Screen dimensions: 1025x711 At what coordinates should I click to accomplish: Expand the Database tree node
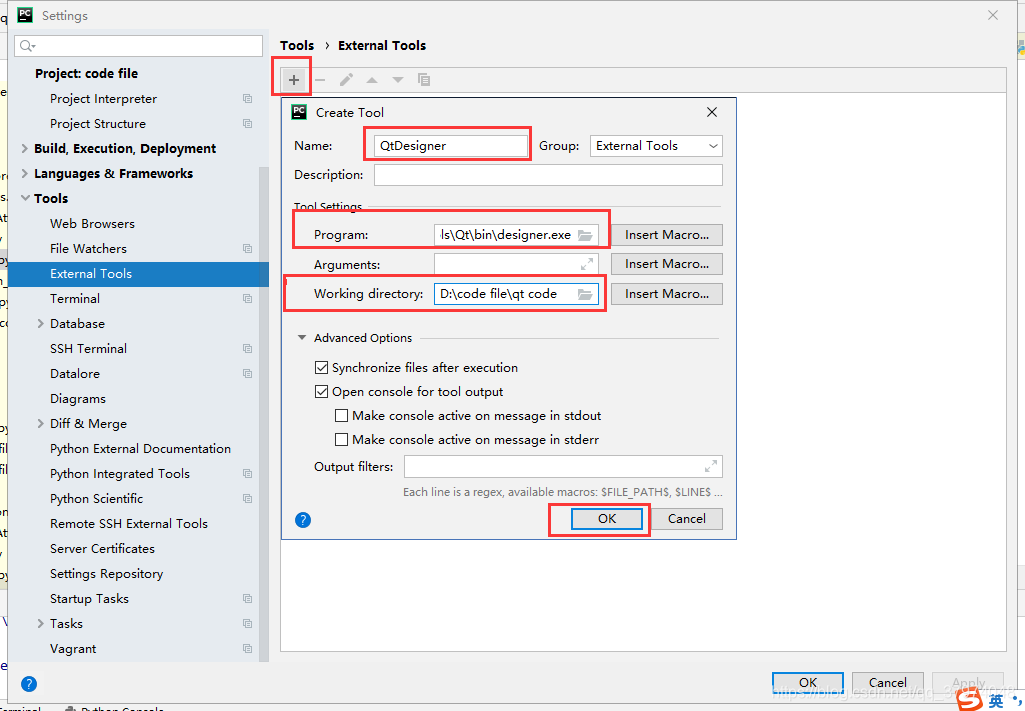[x=41, y=323]
